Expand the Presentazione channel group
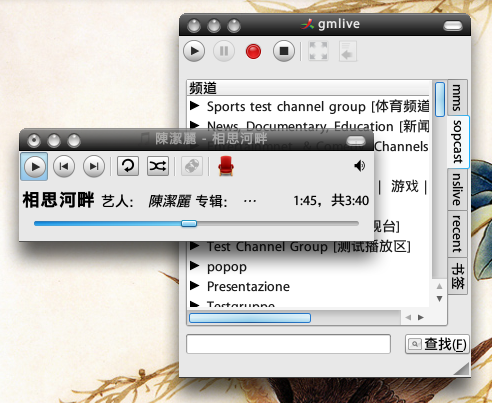This screenshot has width=492, height=403. click(x=194, y=286)
